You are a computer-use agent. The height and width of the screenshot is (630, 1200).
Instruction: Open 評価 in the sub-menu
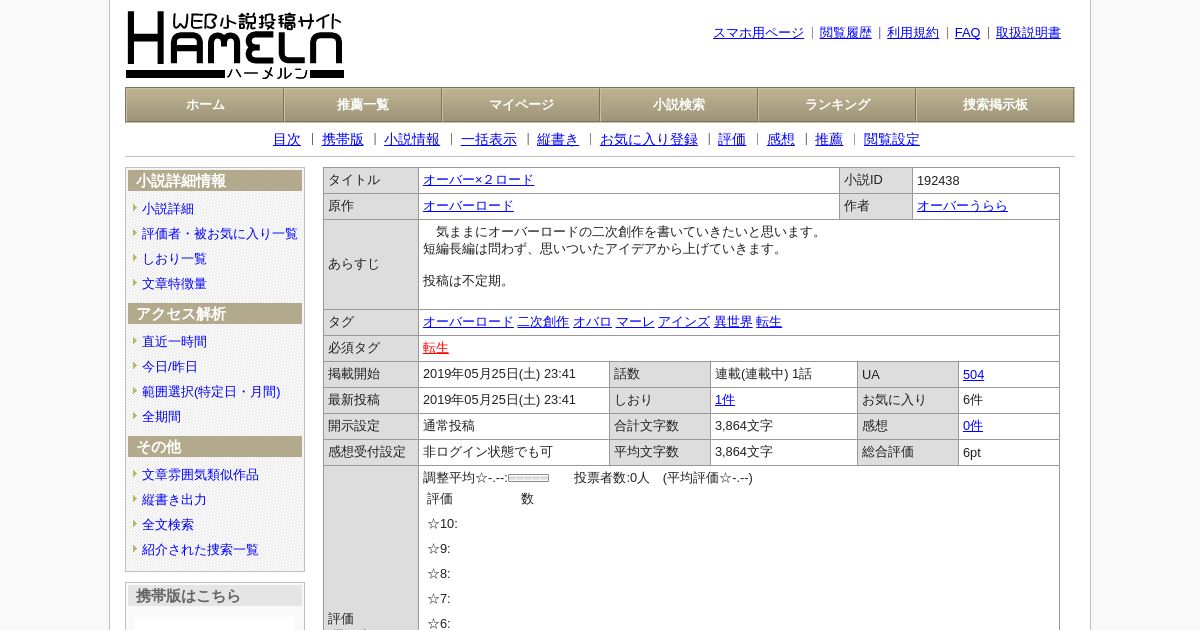pyautogui.click(x=732, y=140)
